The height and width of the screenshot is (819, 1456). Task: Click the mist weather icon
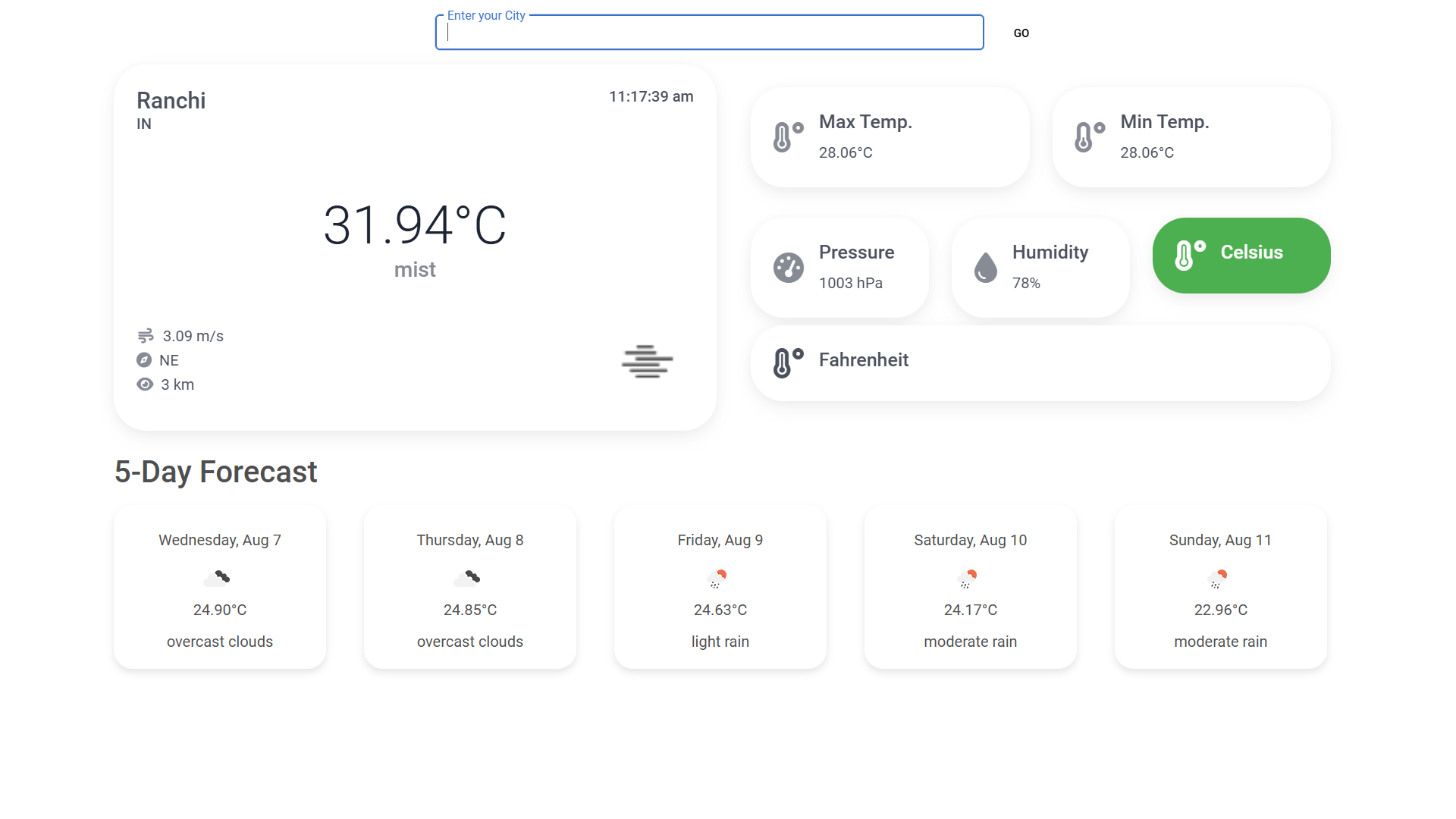coord(647,362)
